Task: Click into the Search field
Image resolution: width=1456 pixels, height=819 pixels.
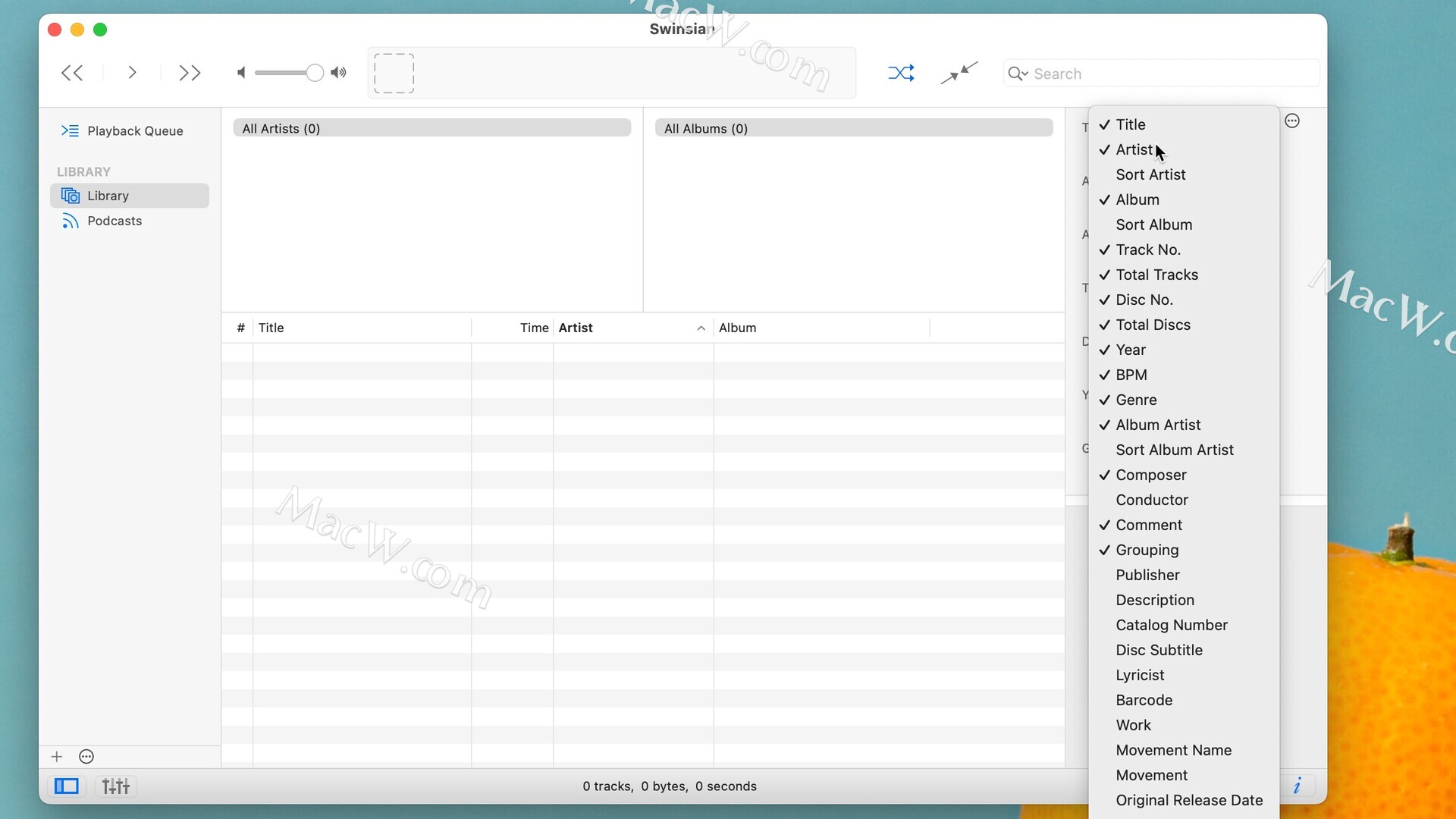Action: (1161, 74)
